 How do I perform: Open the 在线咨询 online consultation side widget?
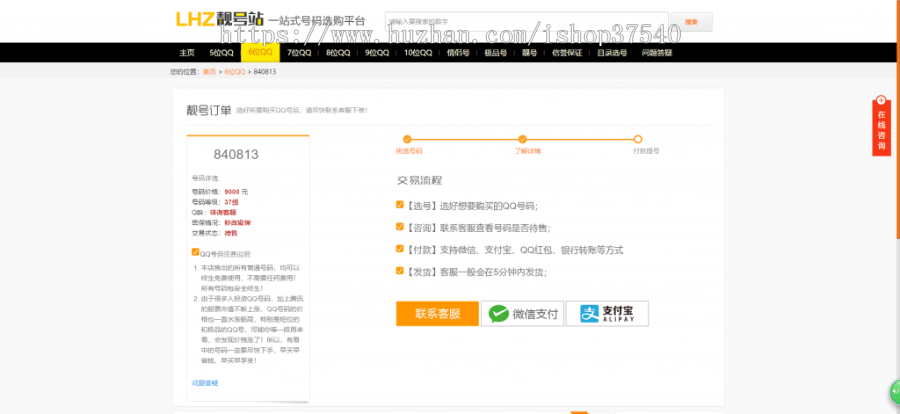(881, 127)
